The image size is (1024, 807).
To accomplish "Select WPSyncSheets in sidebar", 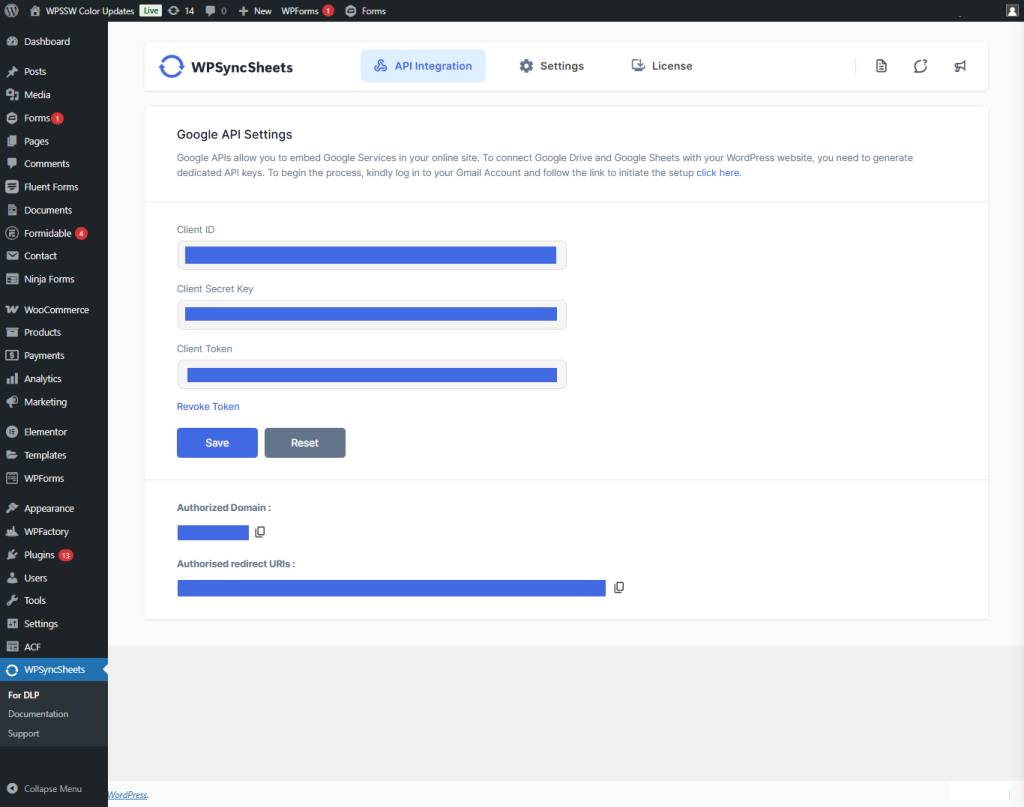I will coord(54,670).
